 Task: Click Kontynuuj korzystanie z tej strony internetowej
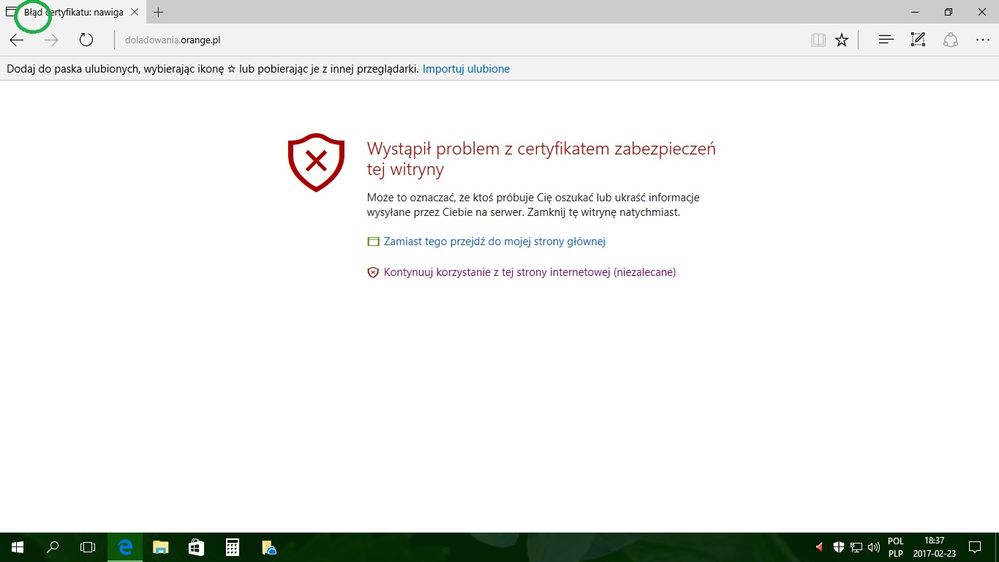[529, 272]
